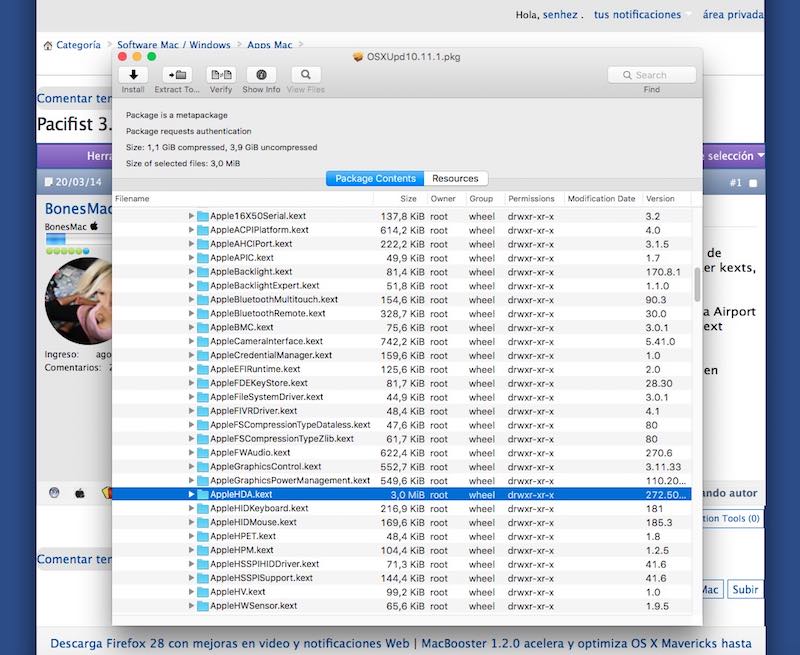This screenshot has width=800, height=655.
Task: Click the AppleAHCIPort.kext folder icon
Action: click(x=203, y=244)
